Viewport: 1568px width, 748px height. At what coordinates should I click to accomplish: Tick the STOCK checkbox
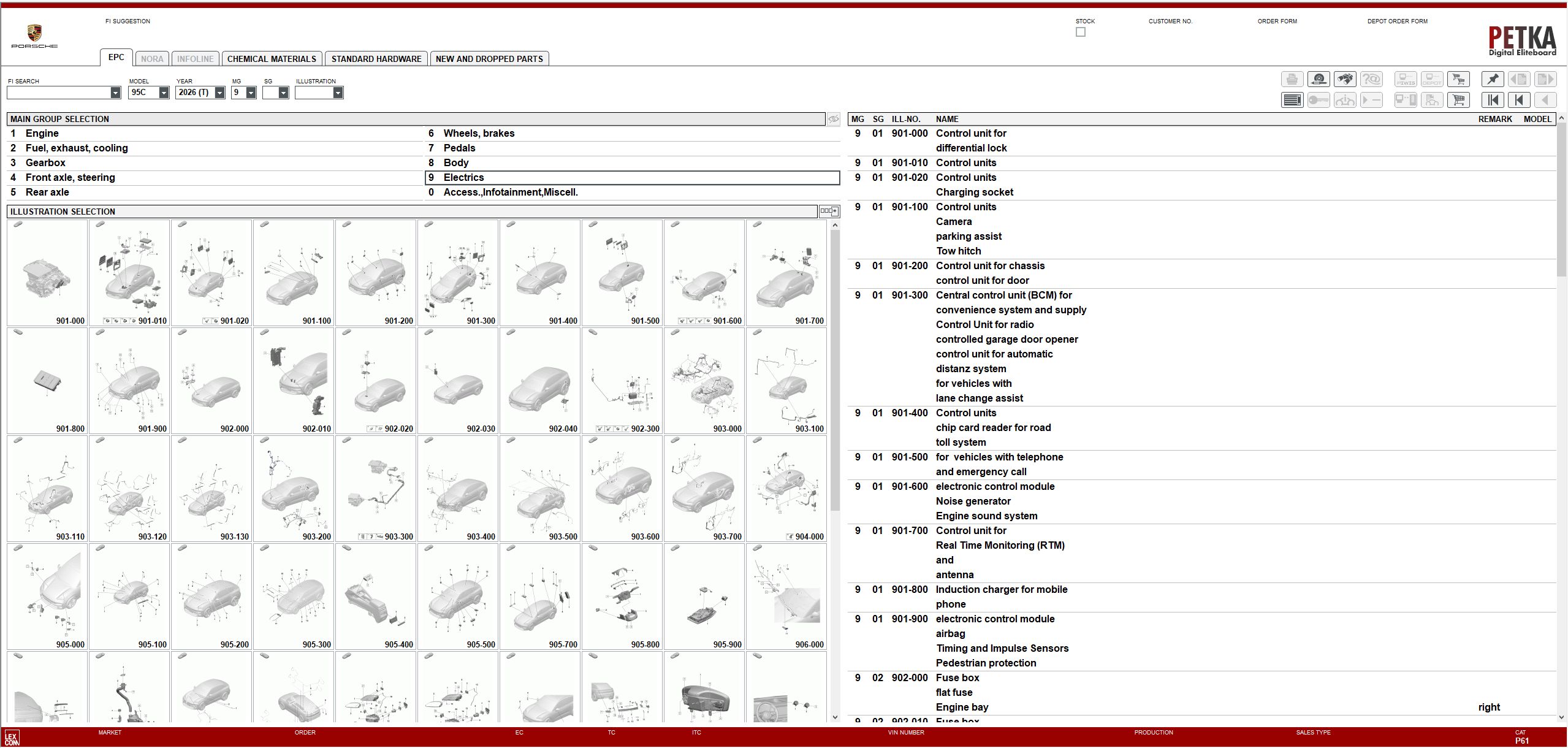(x=1080, y=32)
